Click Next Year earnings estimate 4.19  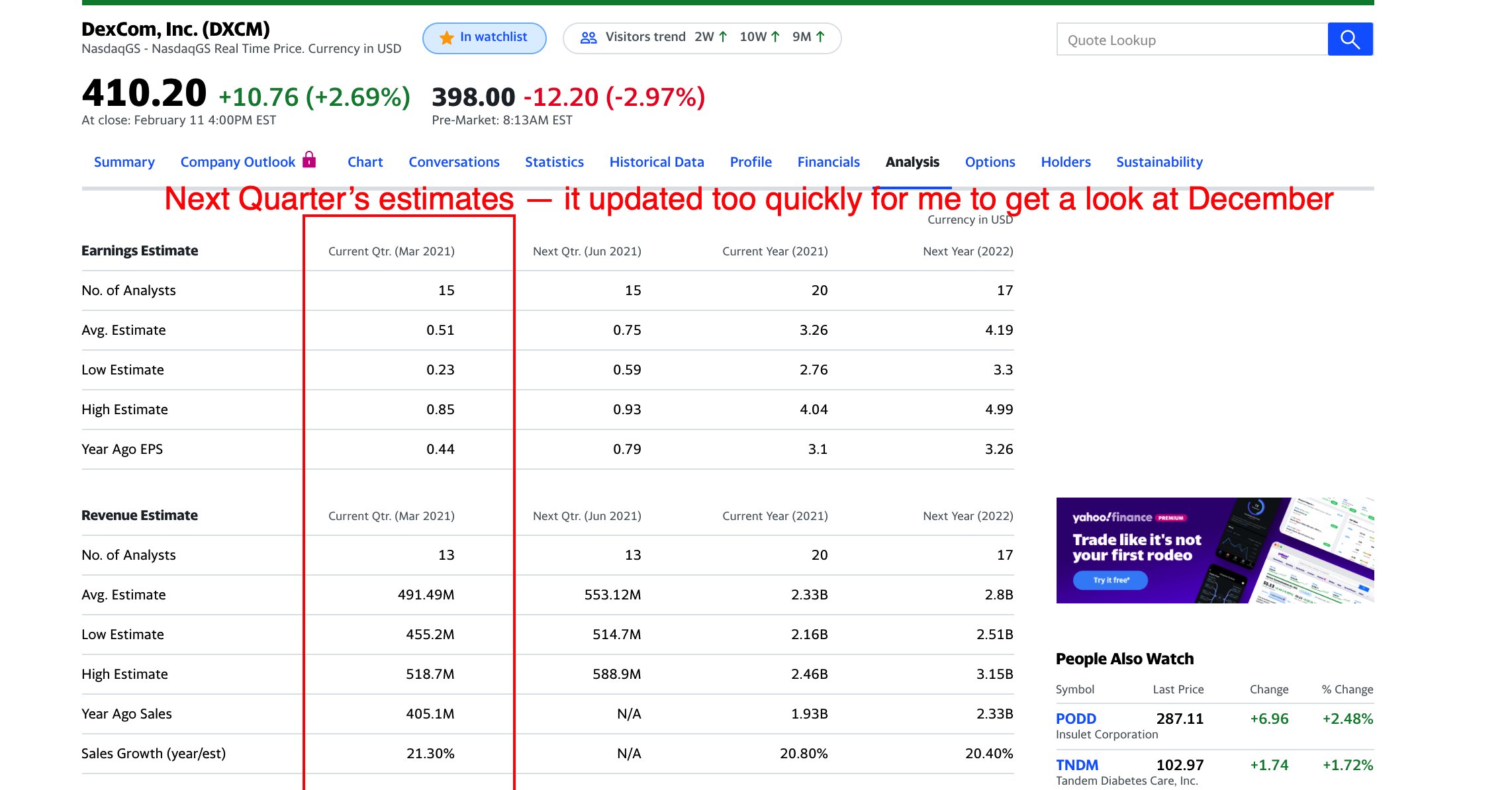[x=999, y=330]
